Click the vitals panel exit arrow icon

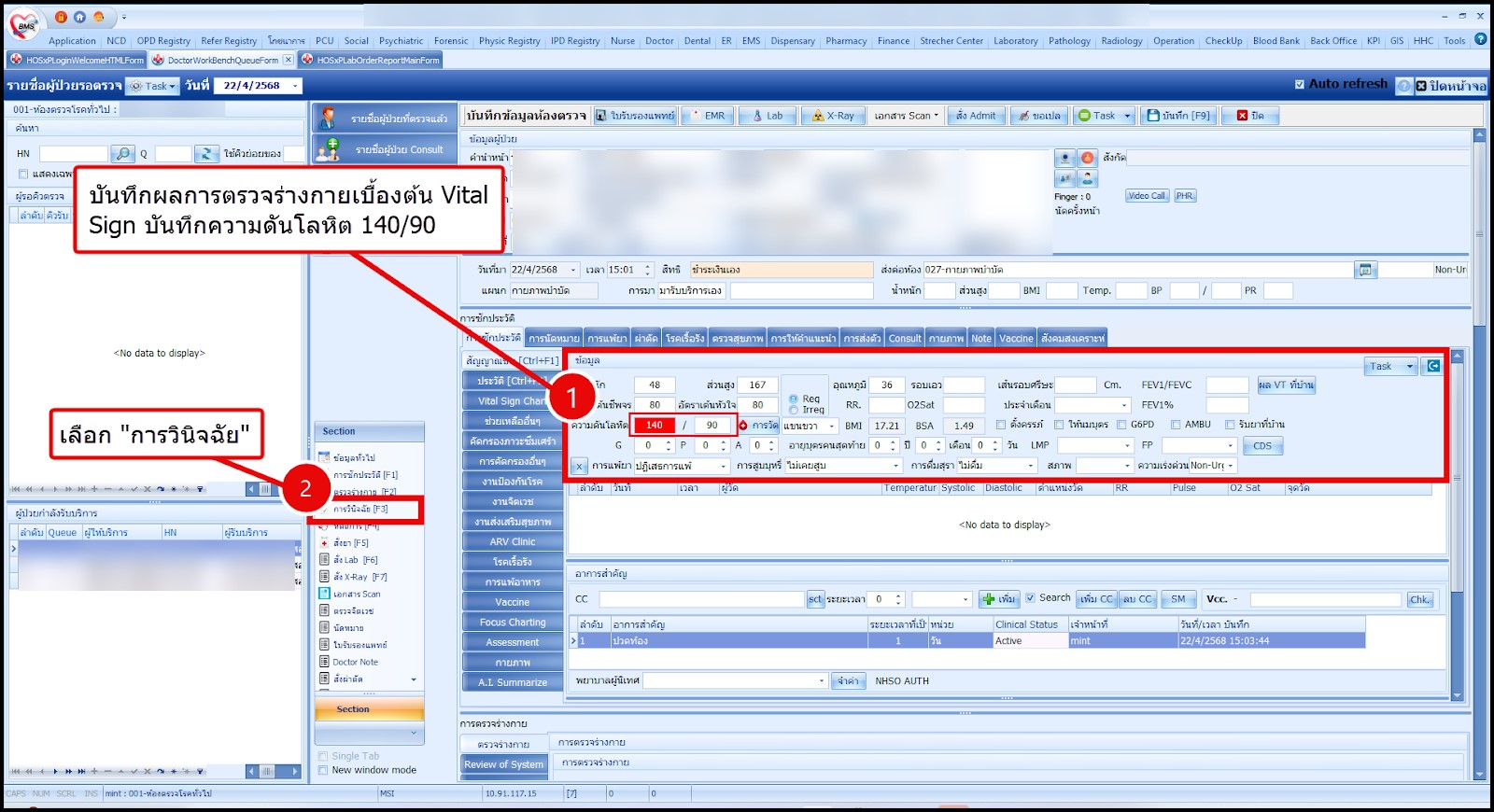tap(1432, 366)
